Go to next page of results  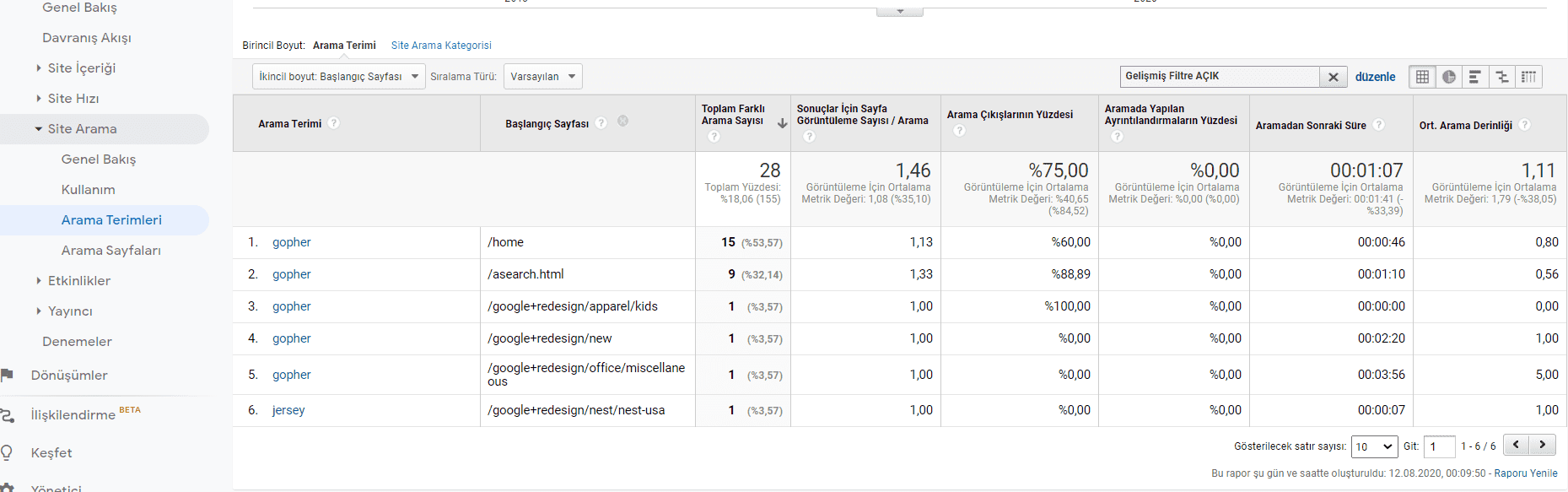1543,445
